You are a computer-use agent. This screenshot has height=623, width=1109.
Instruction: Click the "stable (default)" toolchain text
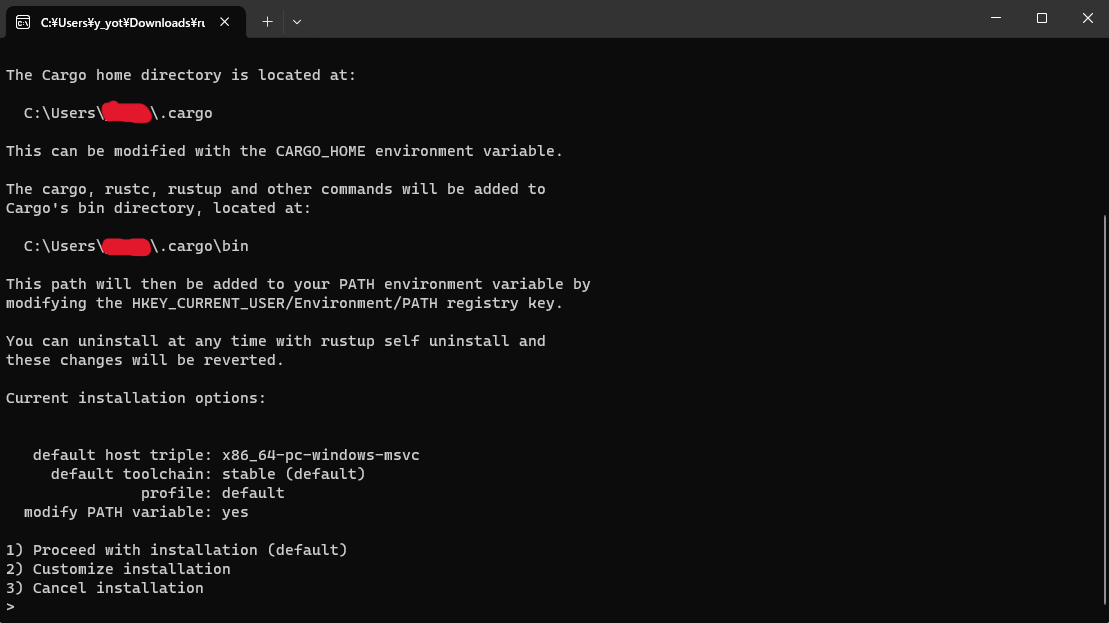click(290, 473)
